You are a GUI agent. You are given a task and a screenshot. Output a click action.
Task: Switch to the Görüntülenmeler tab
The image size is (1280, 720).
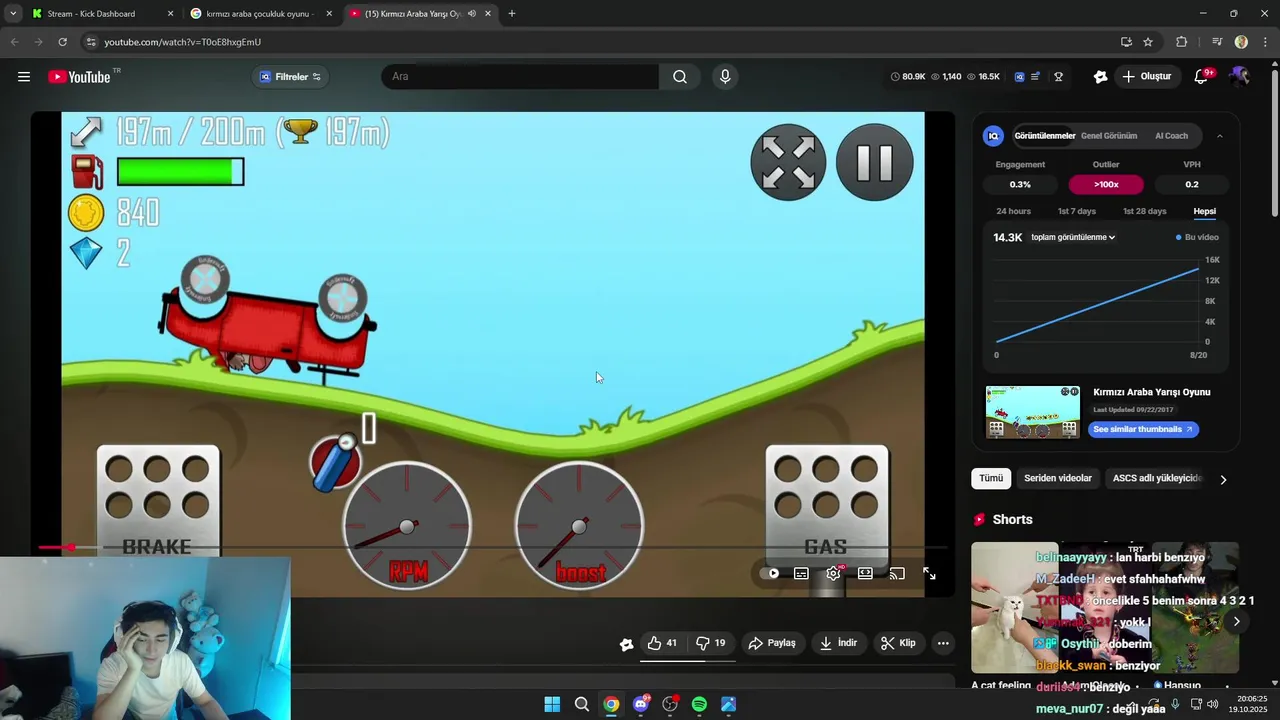point(1044,136)
